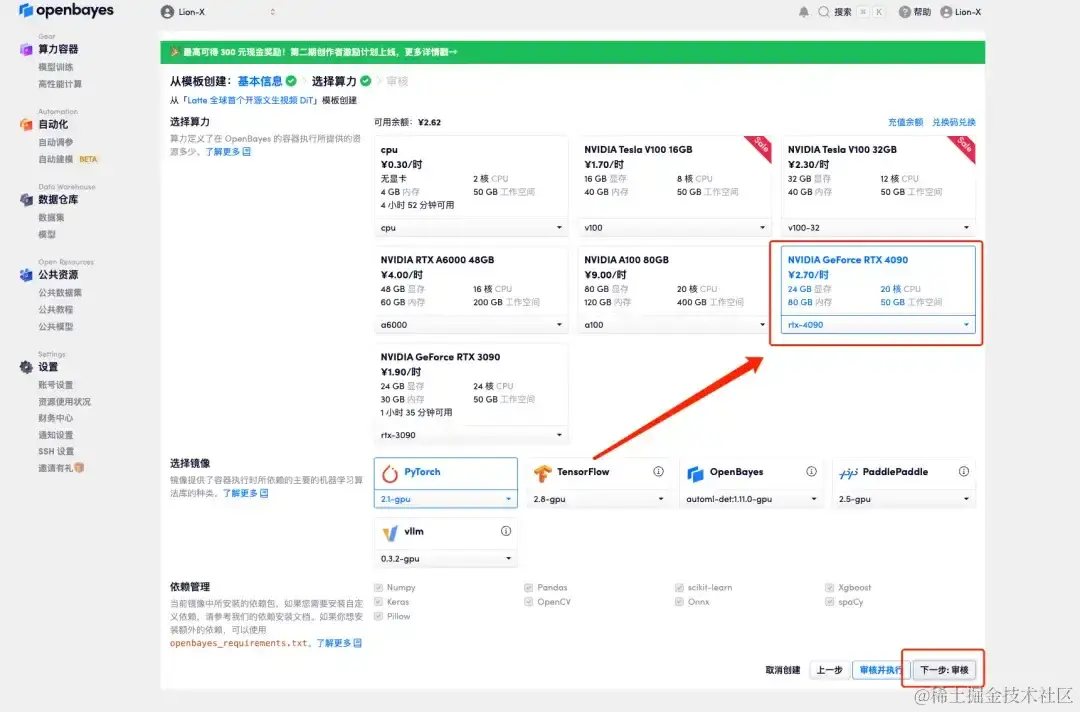
Task: Toggle the OpenCV checkbox
Action: [x=528, y=602]
